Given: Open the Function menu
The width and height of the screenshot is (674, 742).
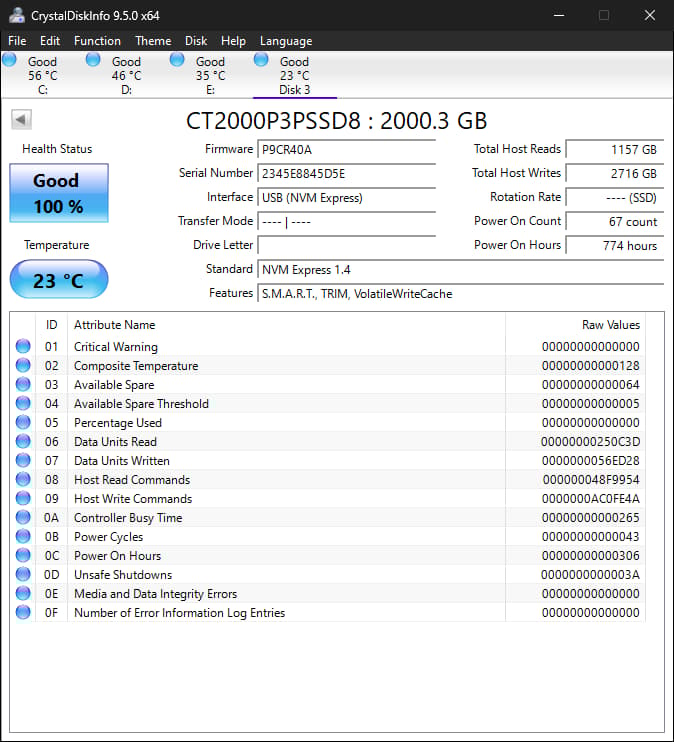Looking at the screenshot, I should coord(97,41).
